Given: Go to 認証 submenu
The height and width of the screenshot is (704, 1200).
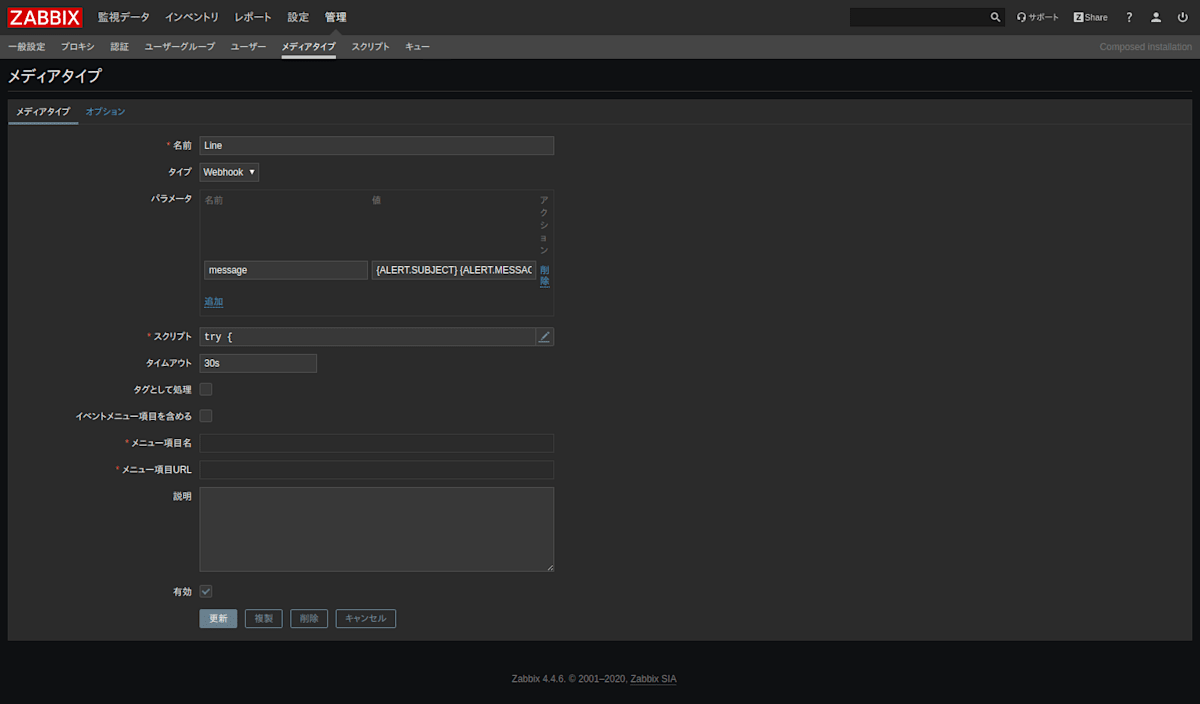Looking at the screenshot, I should click(x=120, y=47).
